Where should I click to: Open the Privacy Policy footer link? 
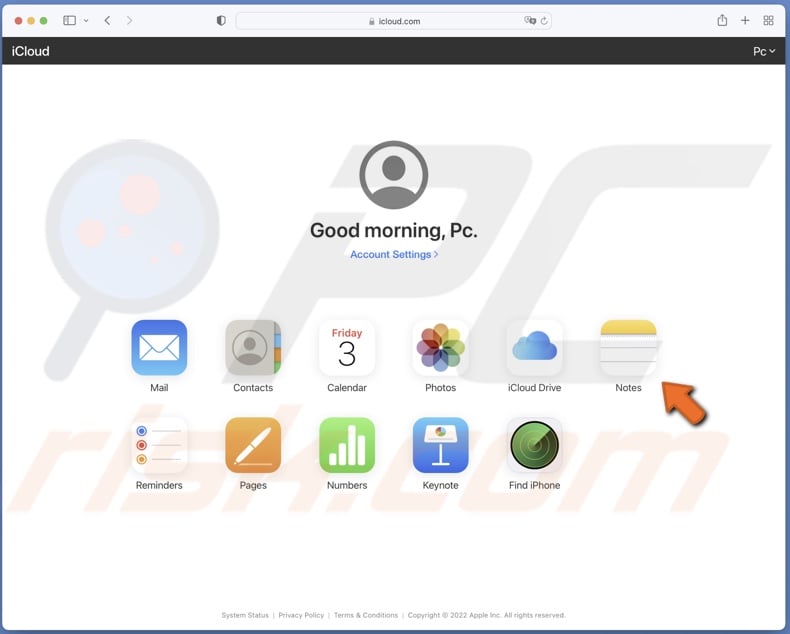coord(301,615)
